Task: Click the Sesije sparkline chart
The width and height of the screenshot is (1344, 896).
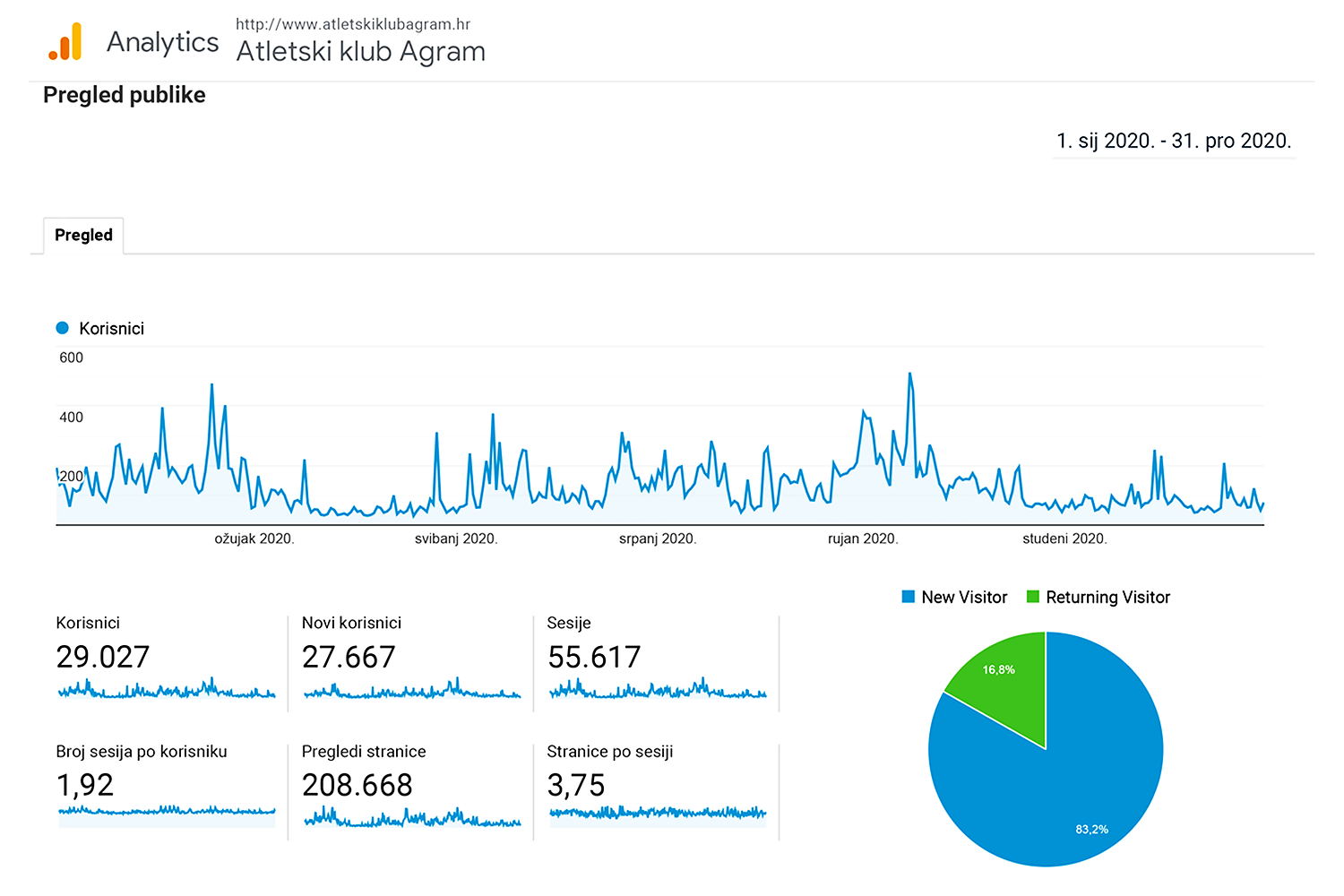Action: click(x=657, y=691)
